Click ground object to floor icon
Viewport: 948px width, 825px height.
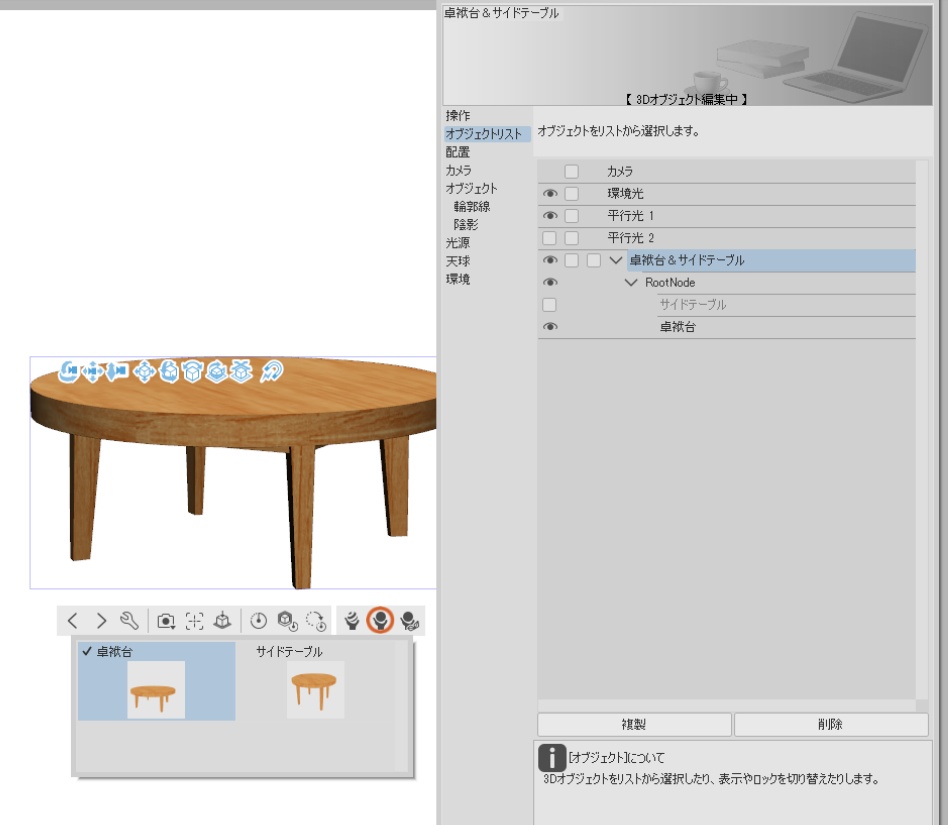click(222, 621)
